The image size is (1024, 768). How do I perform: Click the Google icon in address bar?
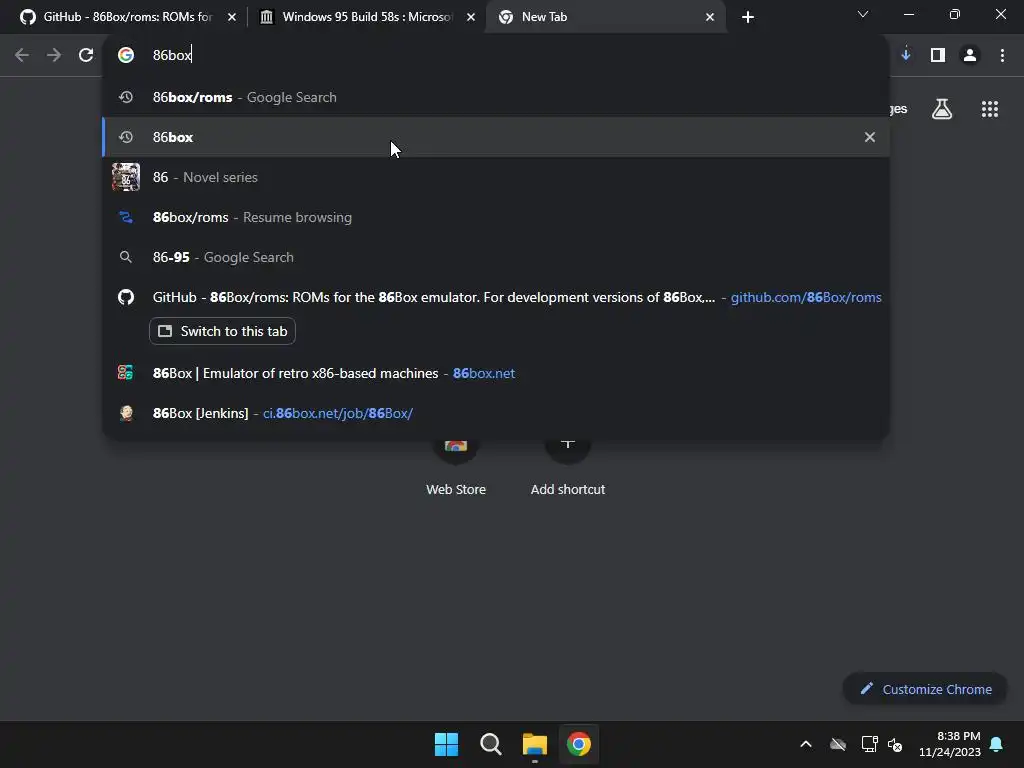click(125, 56)
